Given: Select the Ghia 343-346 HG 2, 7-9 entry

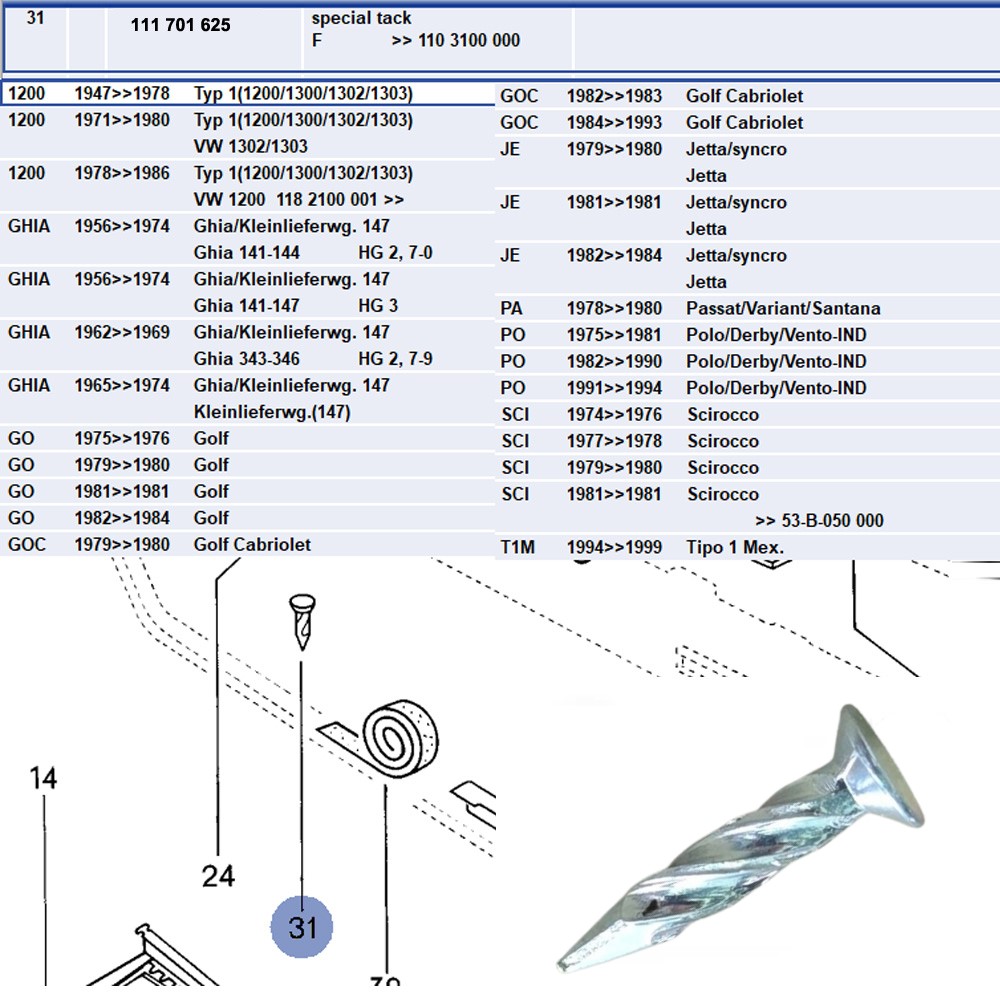Looking at the screenshot, I should pos(312,359).
